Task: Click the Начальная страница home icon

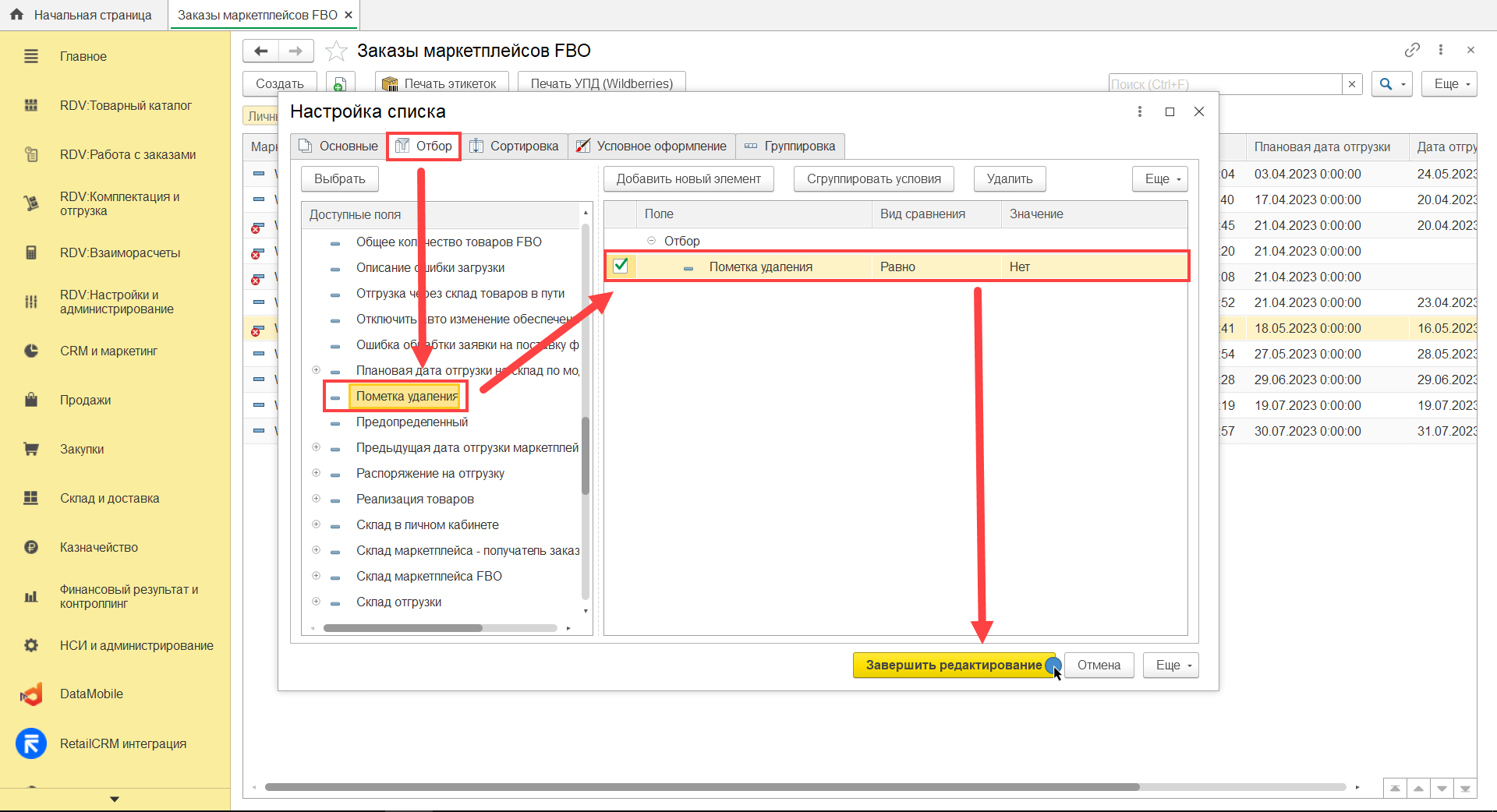Action: pyautogui.click(x=16, y=15)
